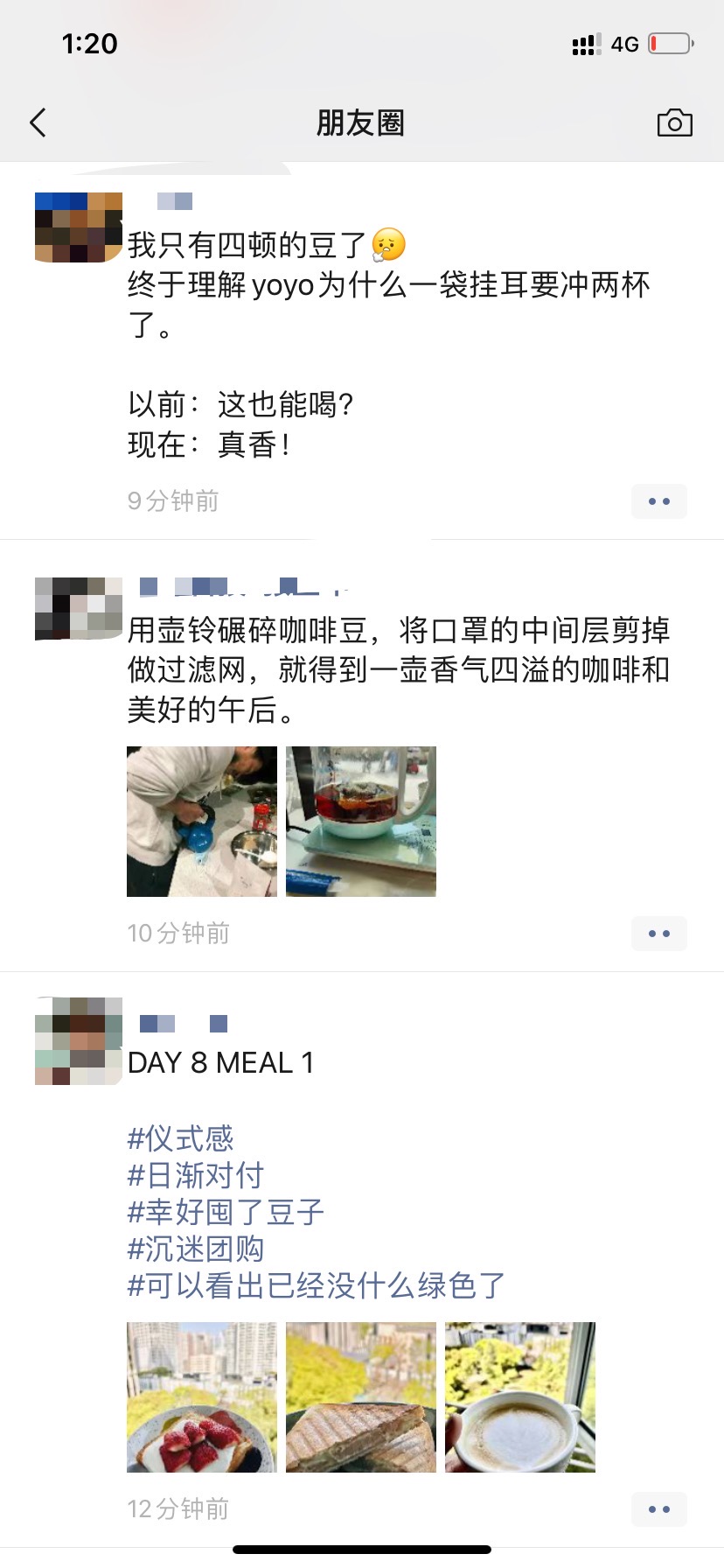Open actions menu on 12分钟前 post
Image resolution: width=724 pixels, height=1568 pixels.
(x=659, y=1509)
